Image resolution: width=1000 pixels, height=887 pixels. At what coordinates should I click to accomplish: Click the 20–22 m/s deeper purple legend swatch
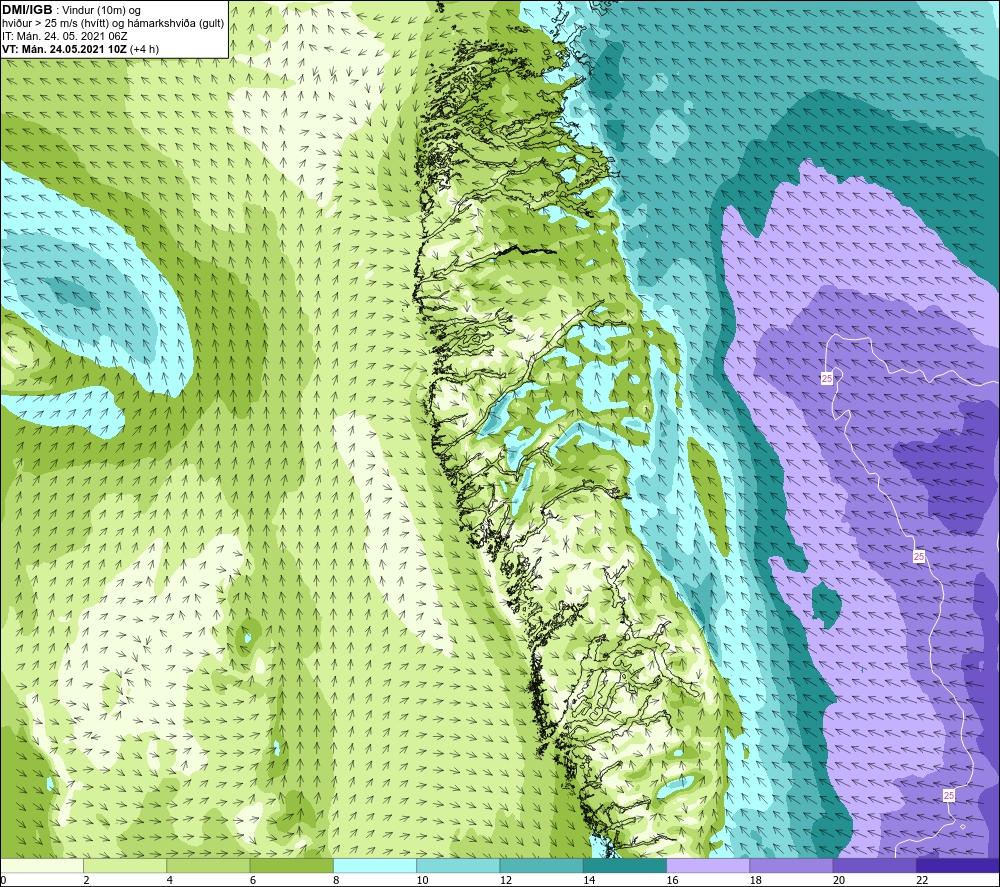click(x=874, y=866)
